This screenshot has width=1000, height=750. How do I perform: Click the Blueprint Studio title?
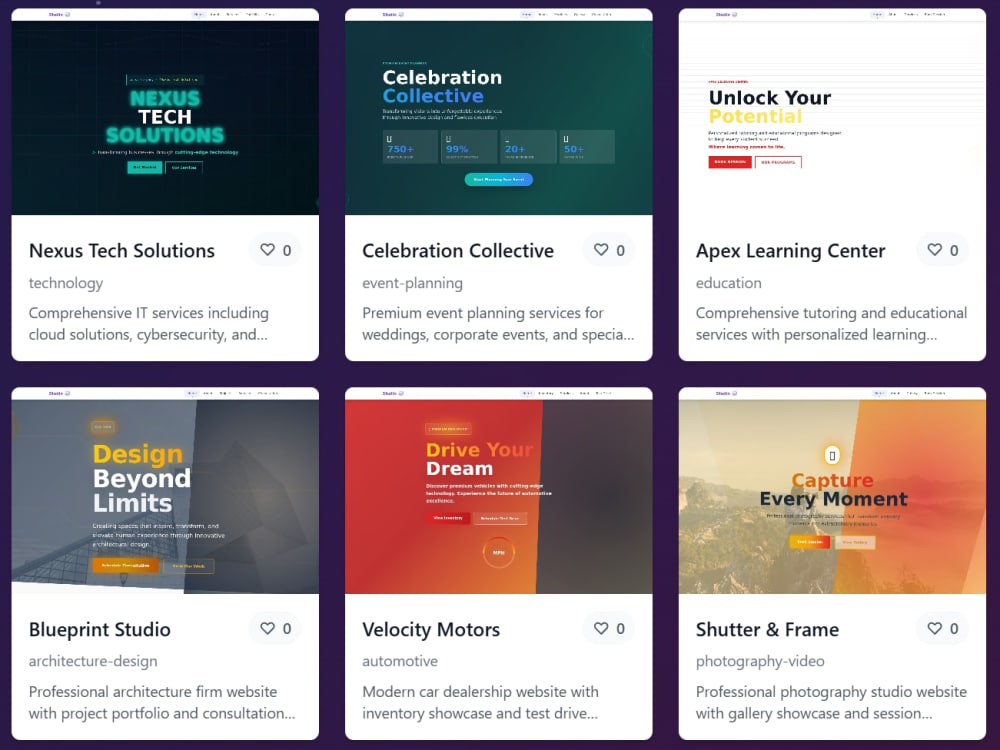click(x=99, y=629)
